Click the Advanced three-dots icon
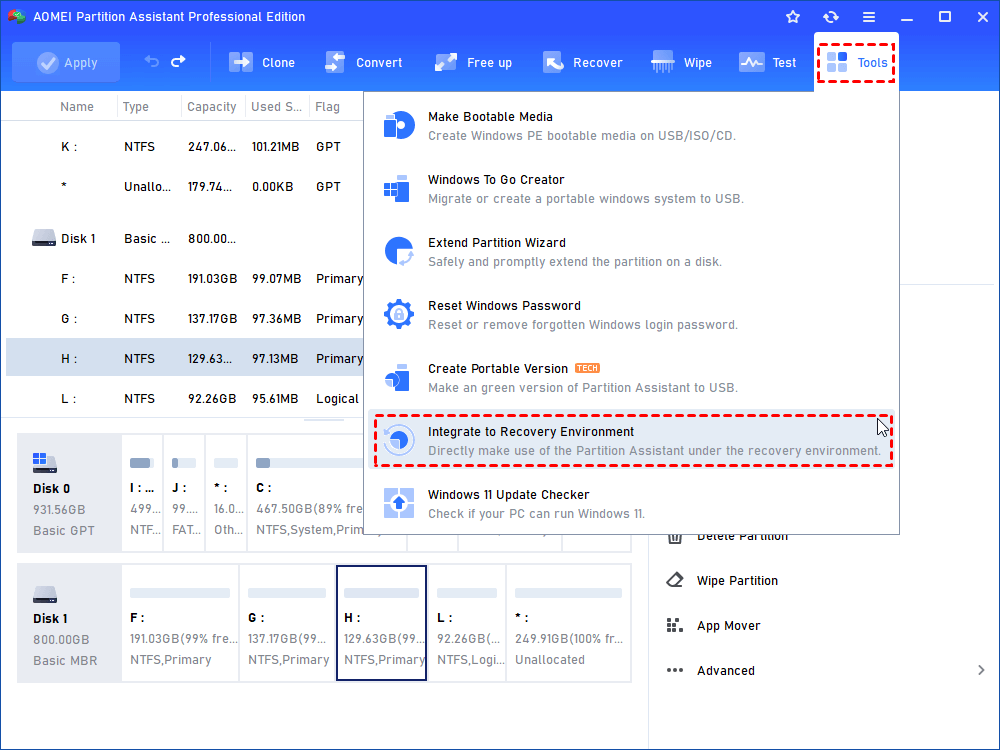Viewport: 1000px width, 750px height. tap(675, 670)
